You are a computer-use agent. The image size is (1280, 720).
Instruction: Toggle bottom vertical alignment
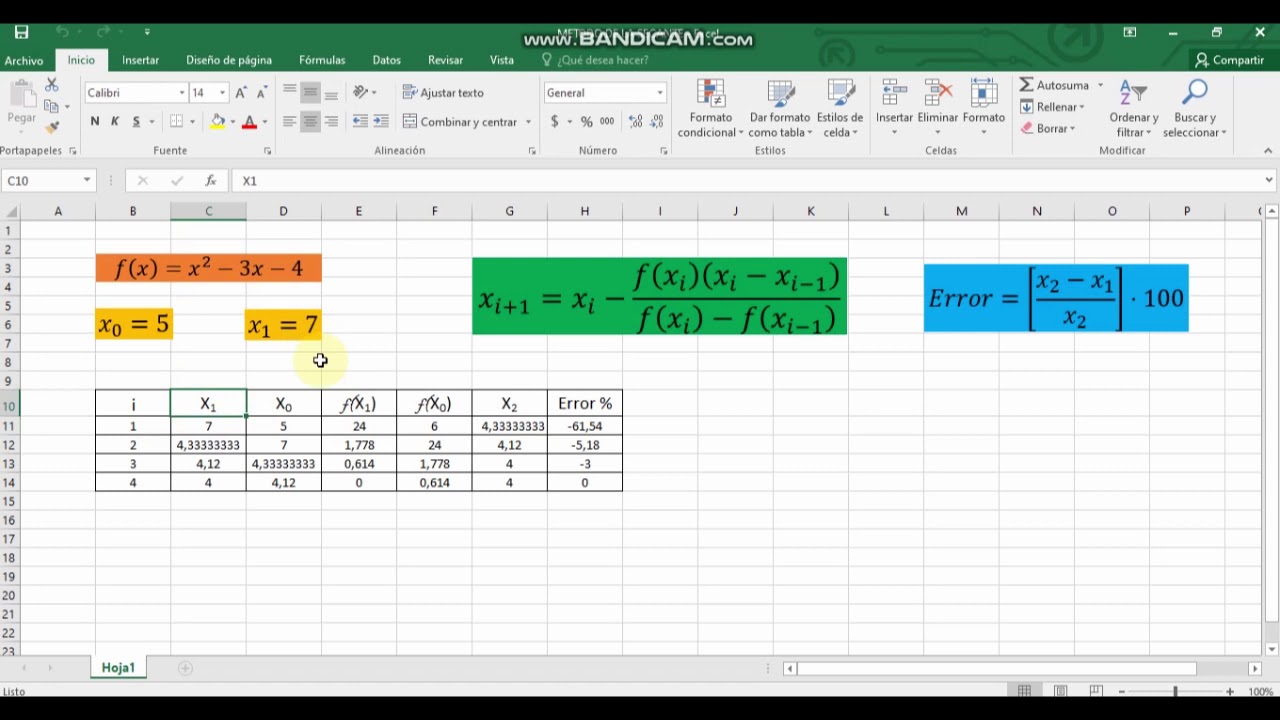pos(331,93)
